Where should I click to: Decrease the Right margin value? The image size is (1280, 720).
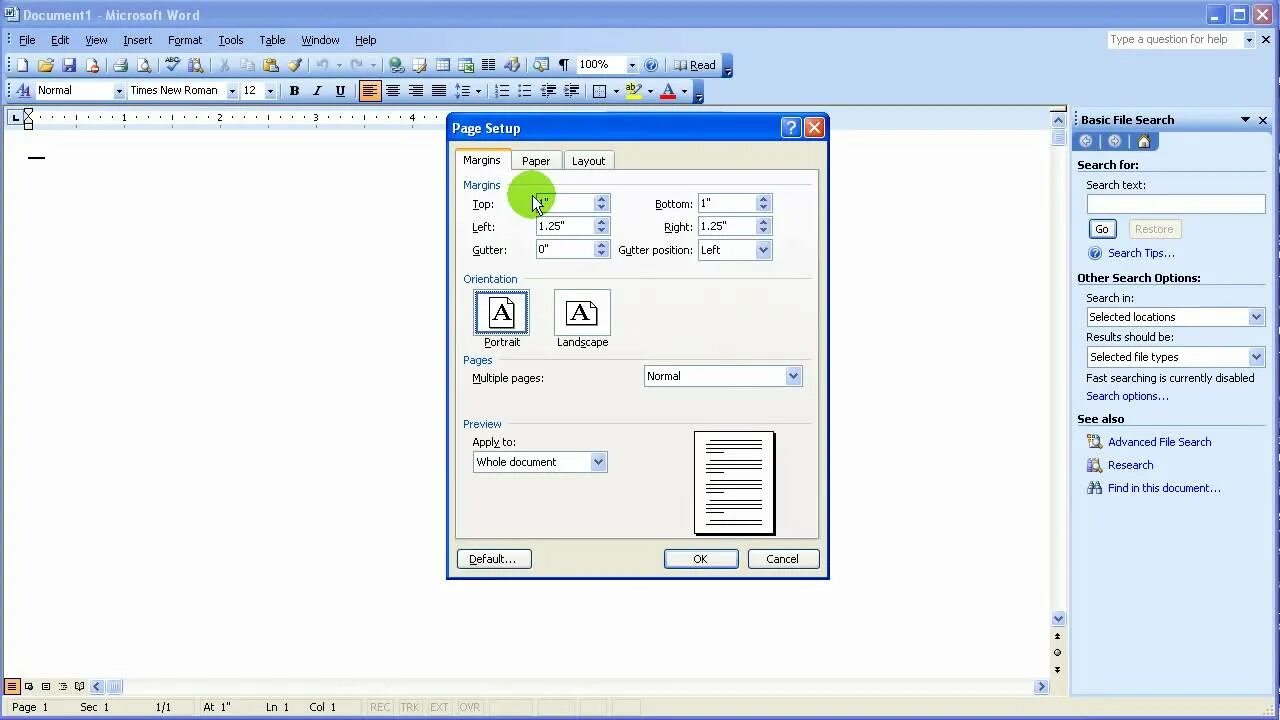pos(763,231)
